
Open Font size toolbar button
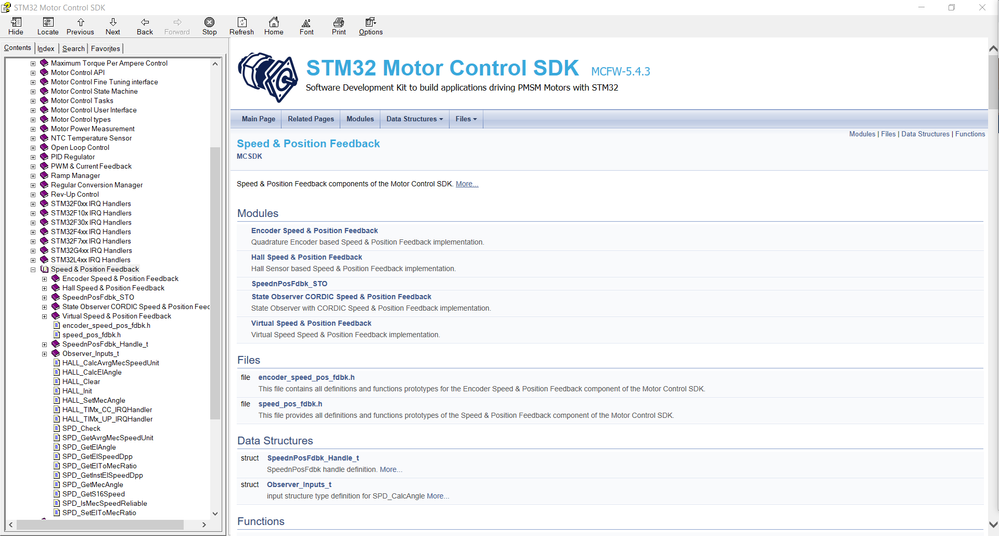point(306,26)
